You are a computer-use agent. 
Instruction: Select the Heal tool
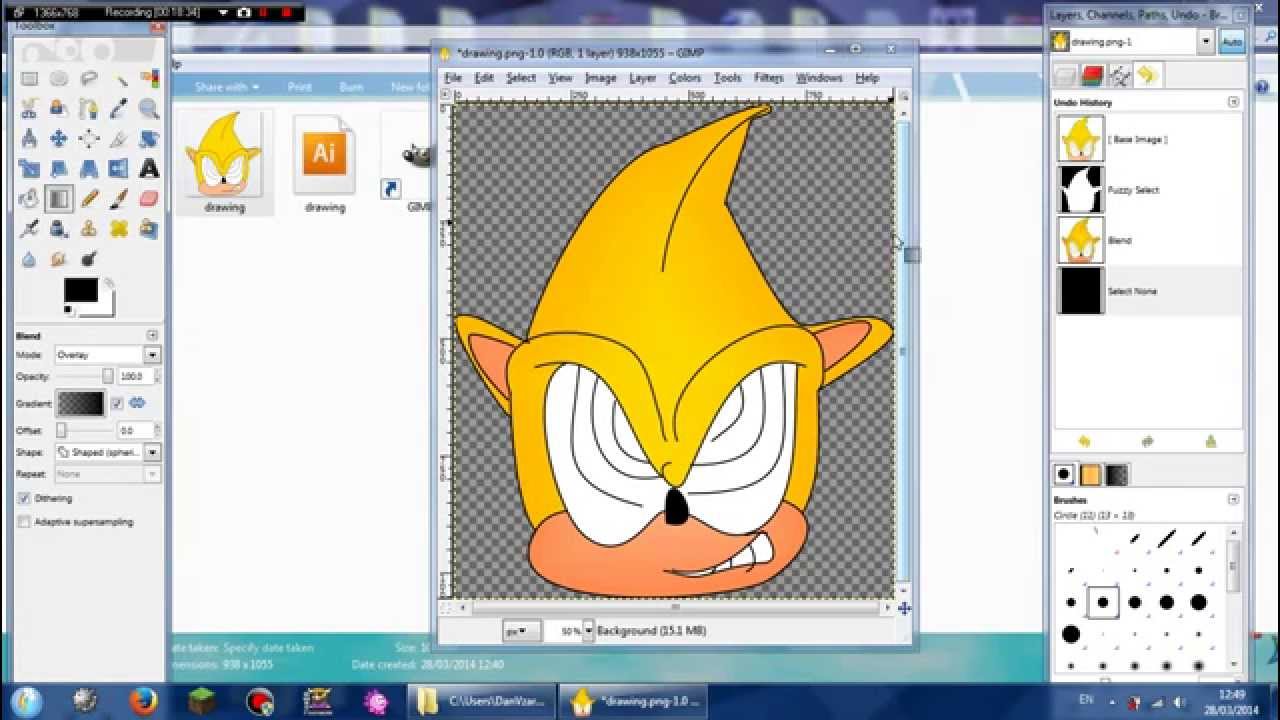pos(119,229)
